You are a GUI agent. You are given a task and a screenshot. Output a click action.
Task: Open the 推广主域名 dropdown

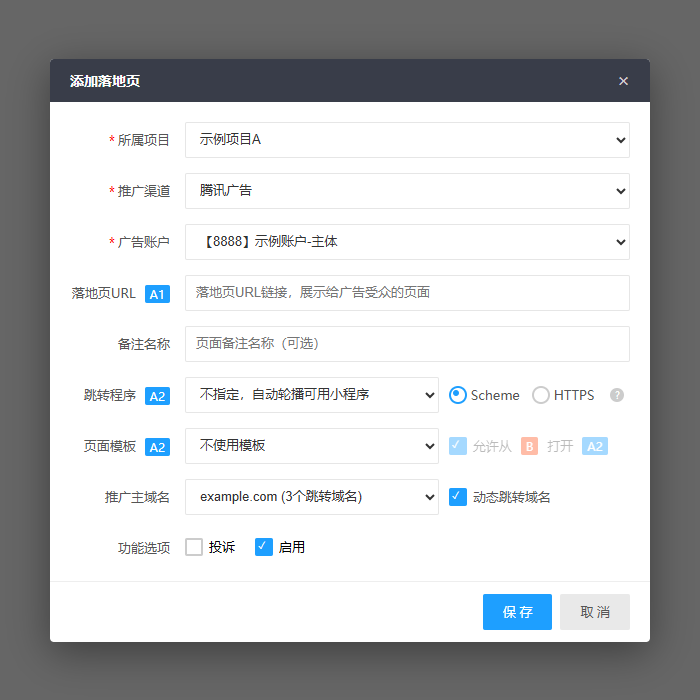(x=312, y=497)
